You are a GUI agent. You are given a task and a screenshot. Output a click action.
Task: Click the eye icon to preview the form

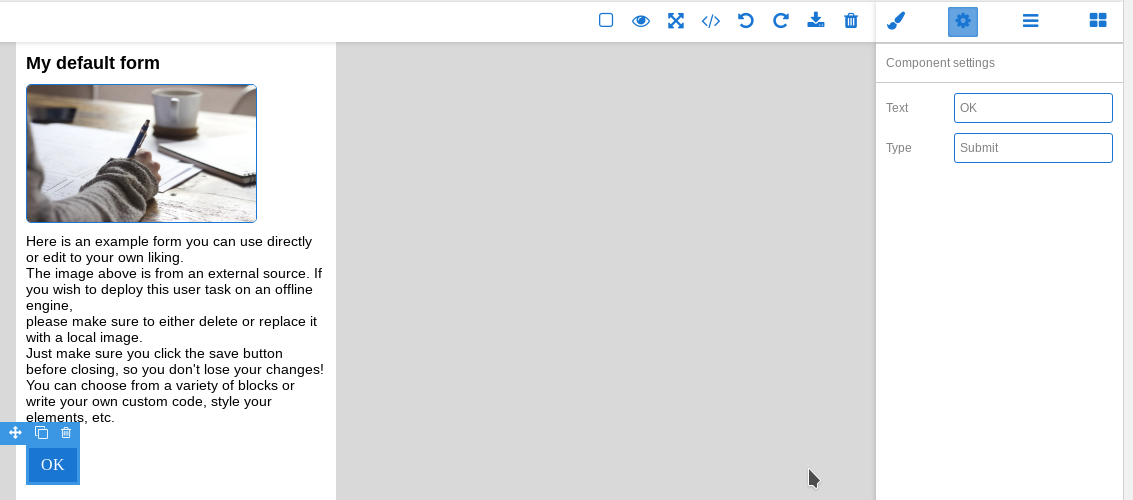pyautogui.click(x=641, y=20)
